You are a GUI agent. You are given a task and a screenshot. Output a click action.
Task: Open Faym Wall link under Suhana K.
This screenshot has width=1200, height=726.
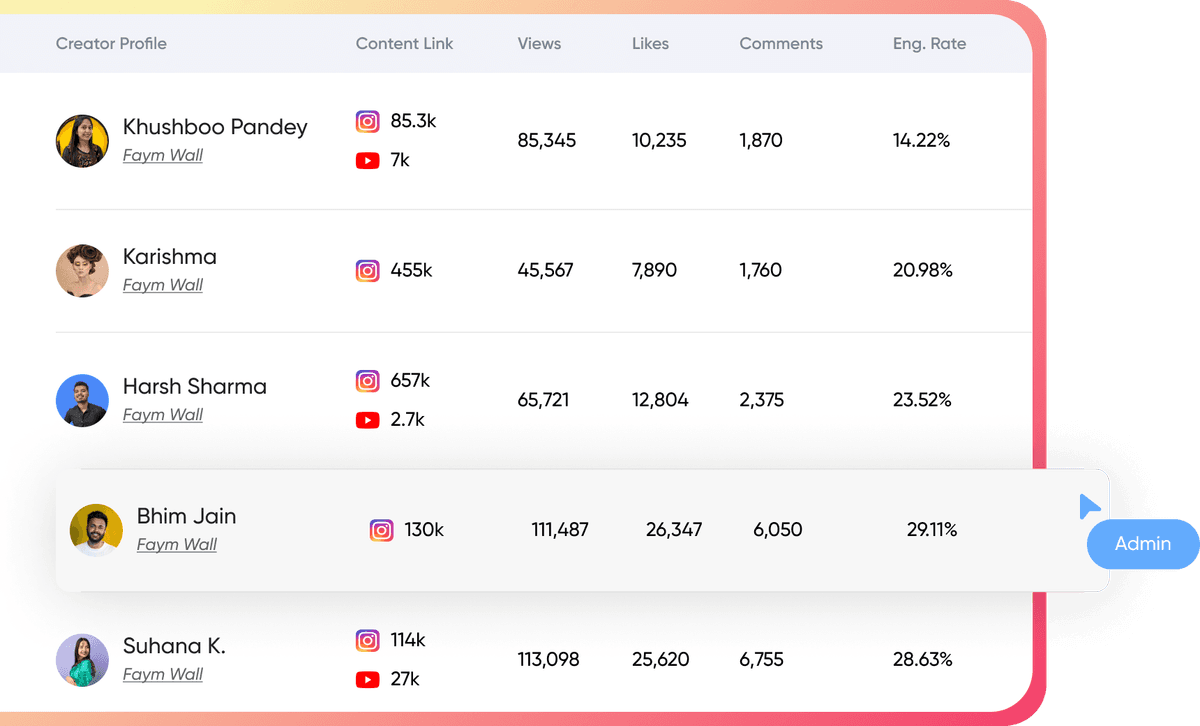point(163,675)
